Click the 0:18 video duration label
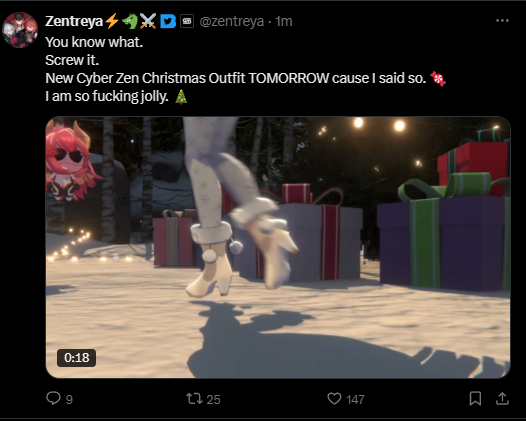 tap(76, 358)
